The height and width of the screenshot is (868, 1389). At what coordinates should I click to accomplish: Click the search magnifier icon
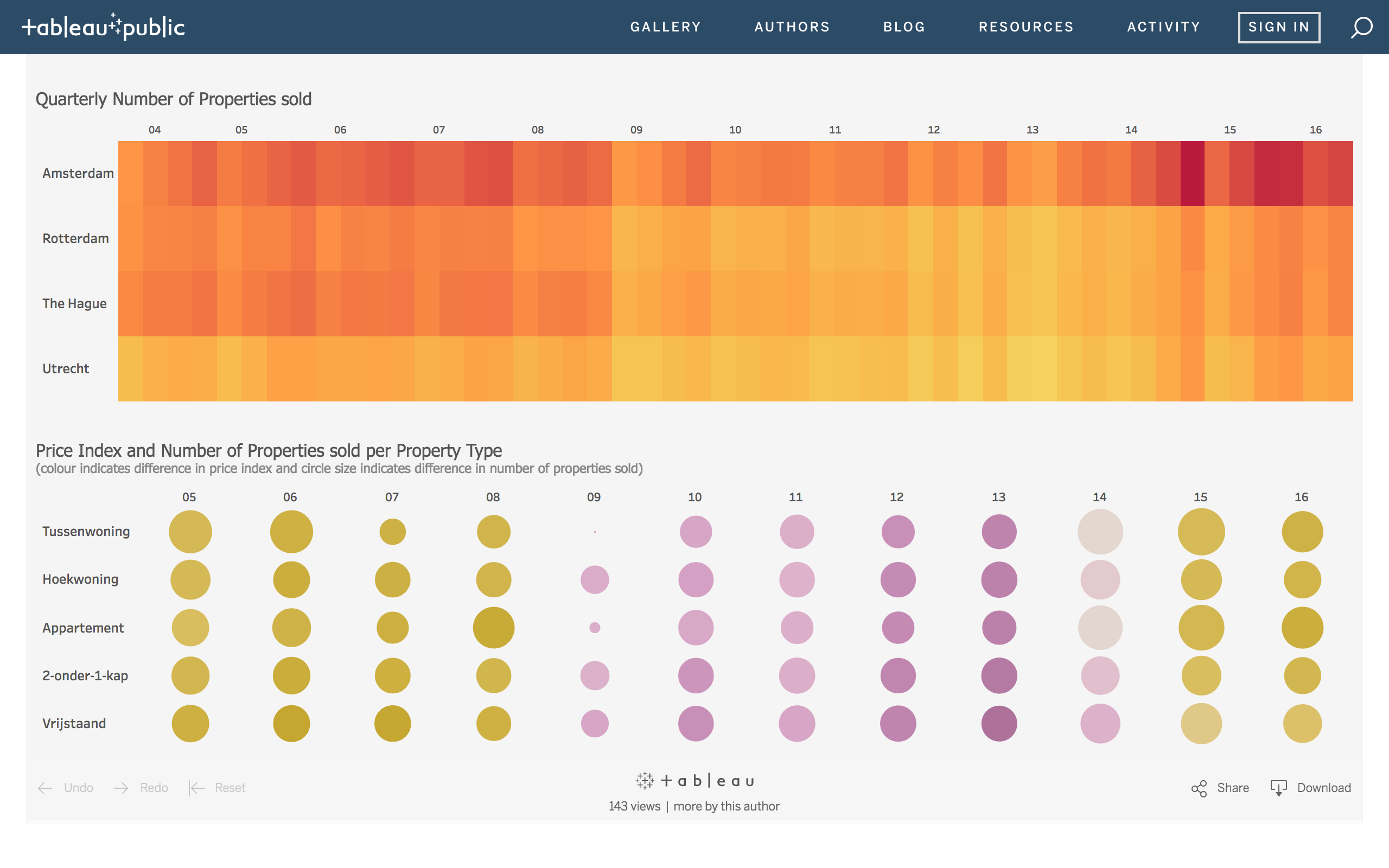click(x=1361, y=27)
